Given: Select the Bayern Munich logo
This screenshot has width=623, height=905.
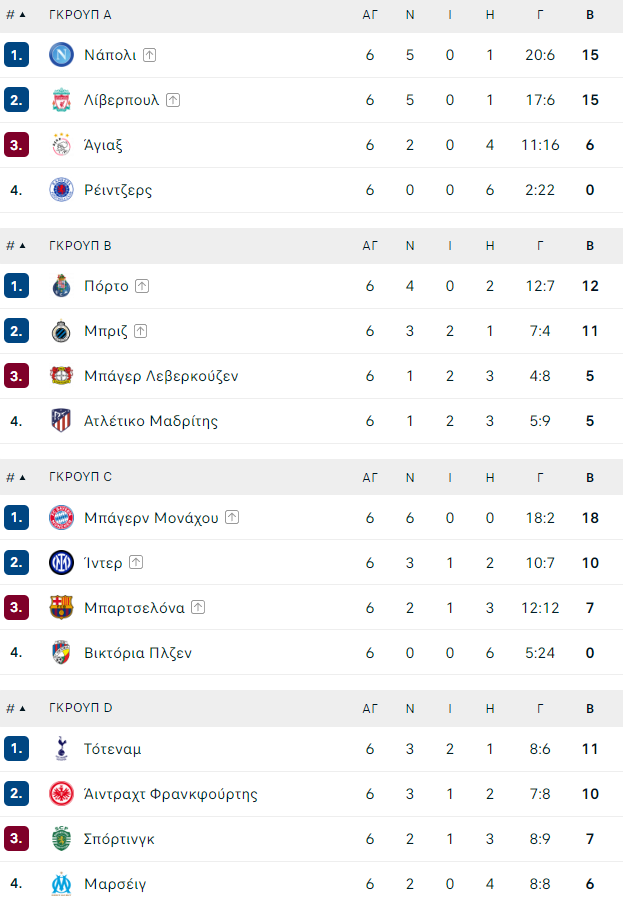Looking at the screenshot, I should click(61, 518).
